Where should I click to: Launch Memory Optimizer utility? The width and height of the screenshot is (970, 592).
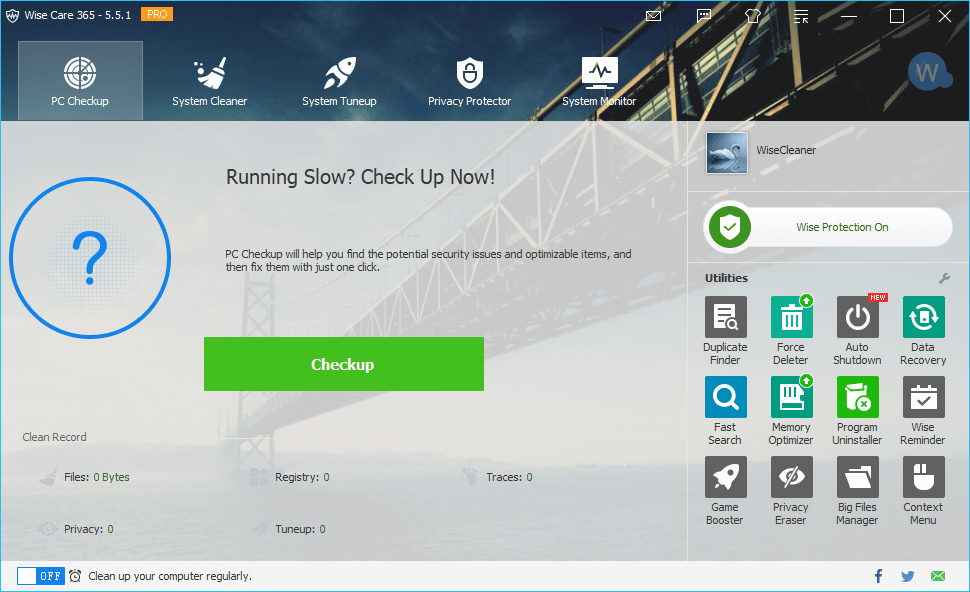tap(791, 411)
